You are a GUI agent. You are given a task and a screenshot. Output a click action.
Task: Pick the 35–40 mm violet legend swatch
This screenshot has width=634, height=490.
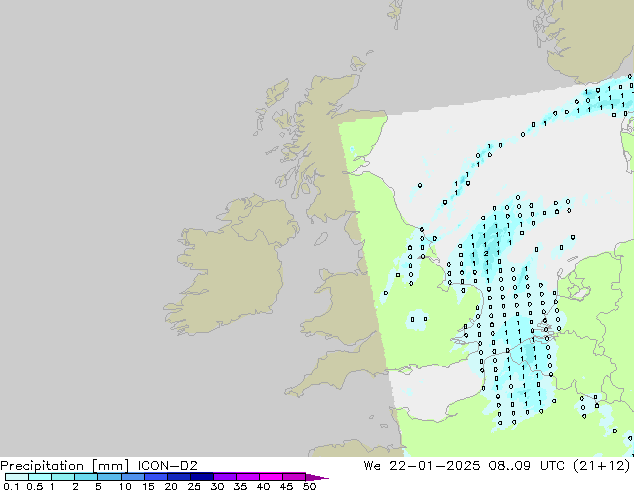247,477
